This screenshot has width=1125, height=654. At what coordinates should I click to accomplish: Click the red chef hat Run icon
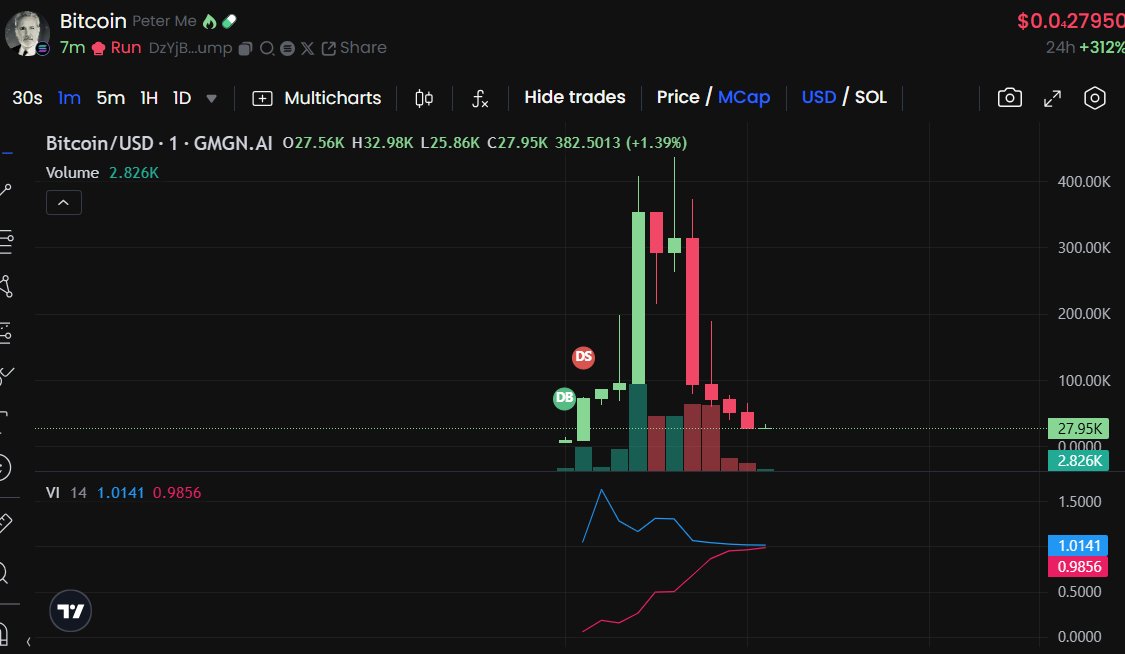tap(99, 48)
